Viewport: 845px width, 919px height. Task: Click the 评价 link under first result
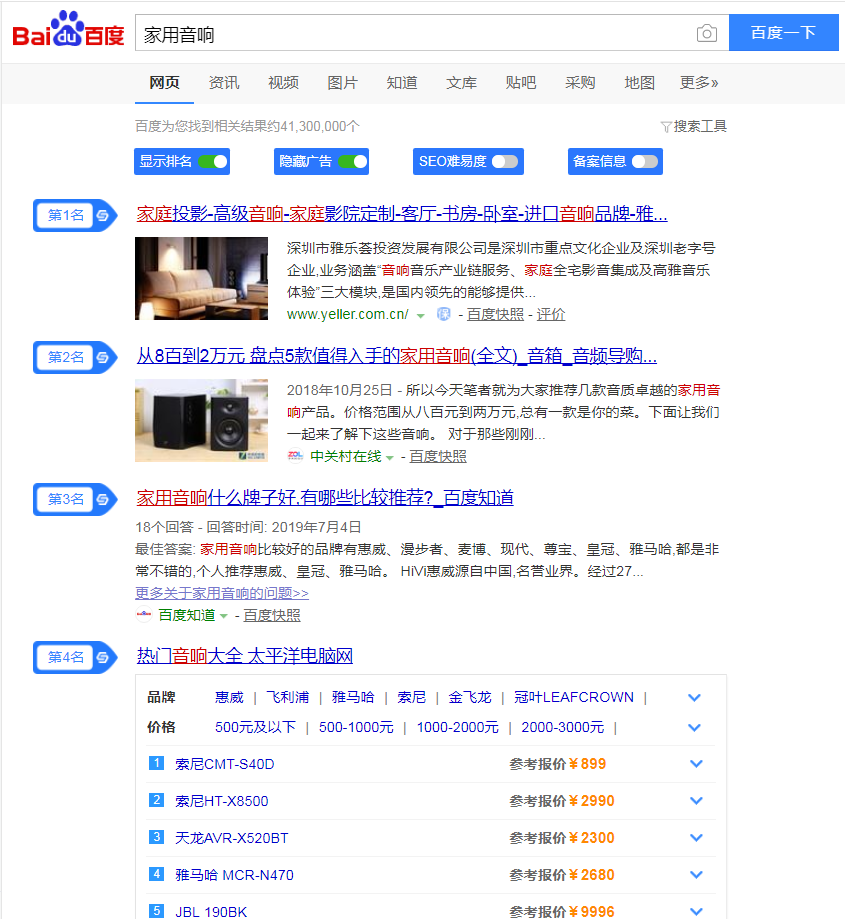pos(551,315)
